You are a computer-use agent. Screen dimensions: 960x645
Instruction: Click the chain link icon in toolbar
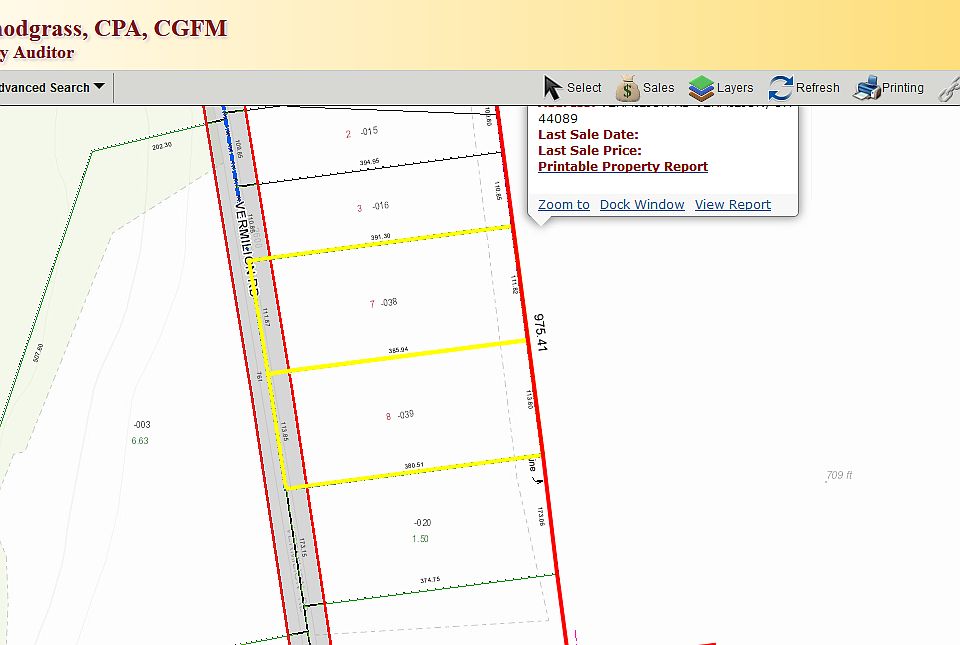(950, 88)
